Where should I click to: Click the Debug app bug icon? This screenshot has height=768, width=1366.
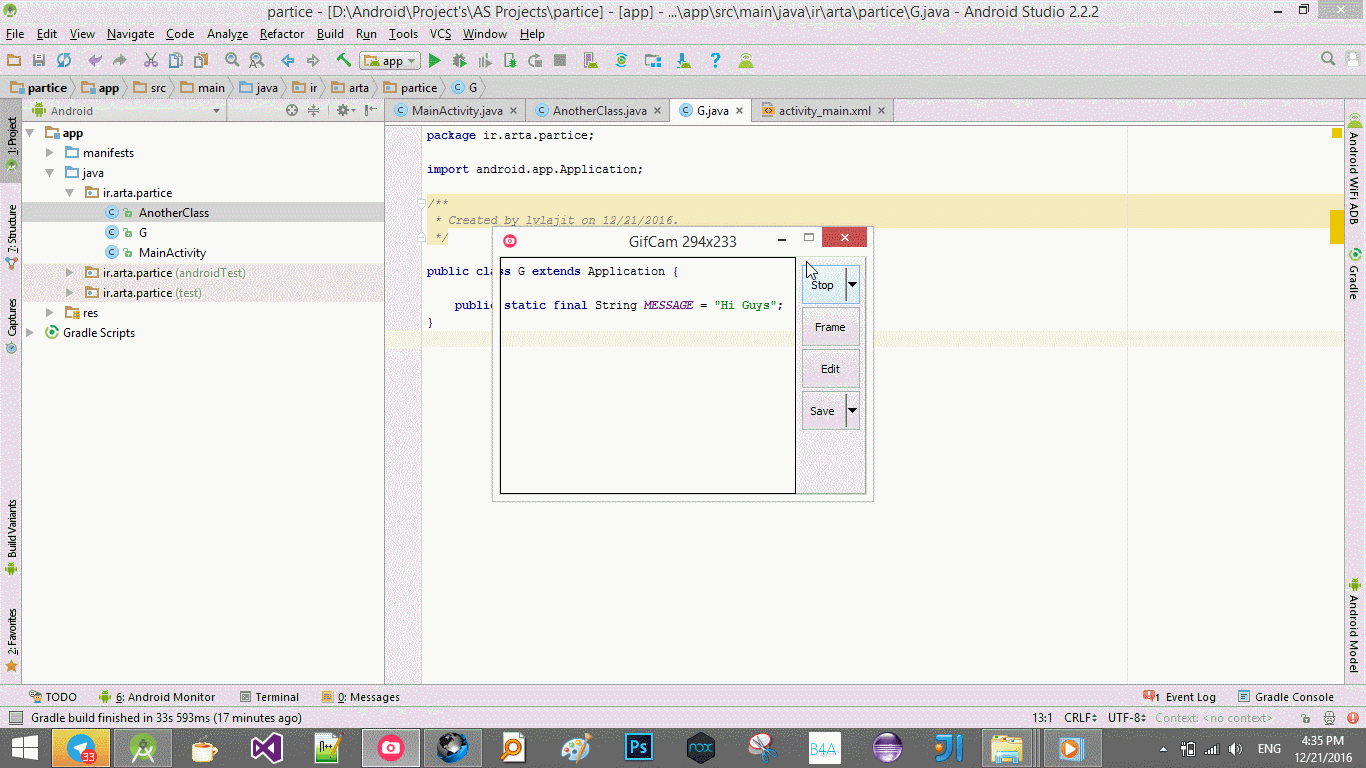459,61
